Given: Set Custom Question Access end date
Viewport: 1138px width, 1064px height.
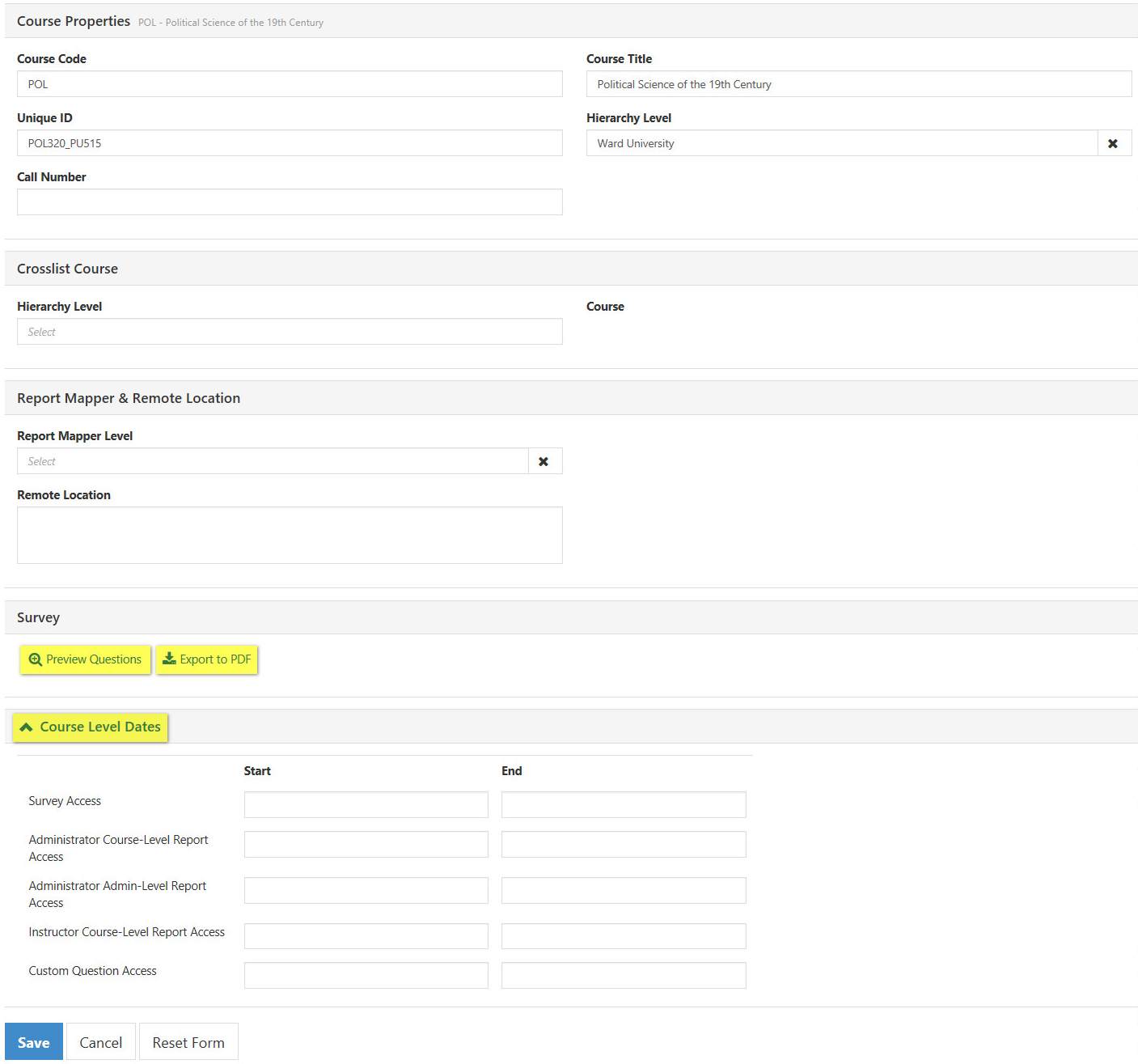Looking at the screenshot, I should (x=624, y=976).
